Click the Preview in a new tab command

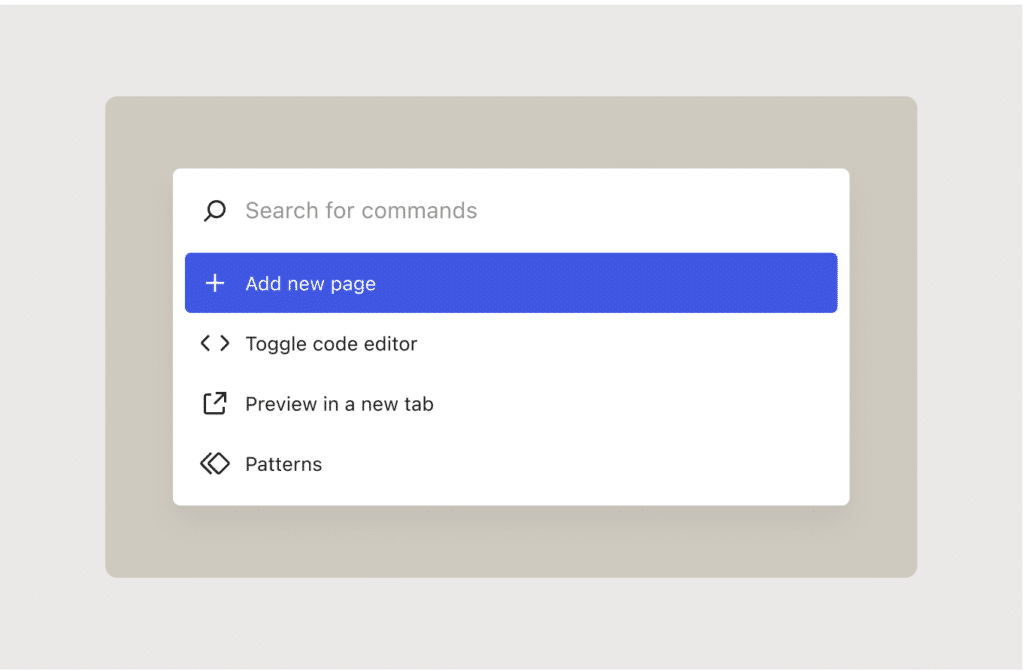coord(339,403)
